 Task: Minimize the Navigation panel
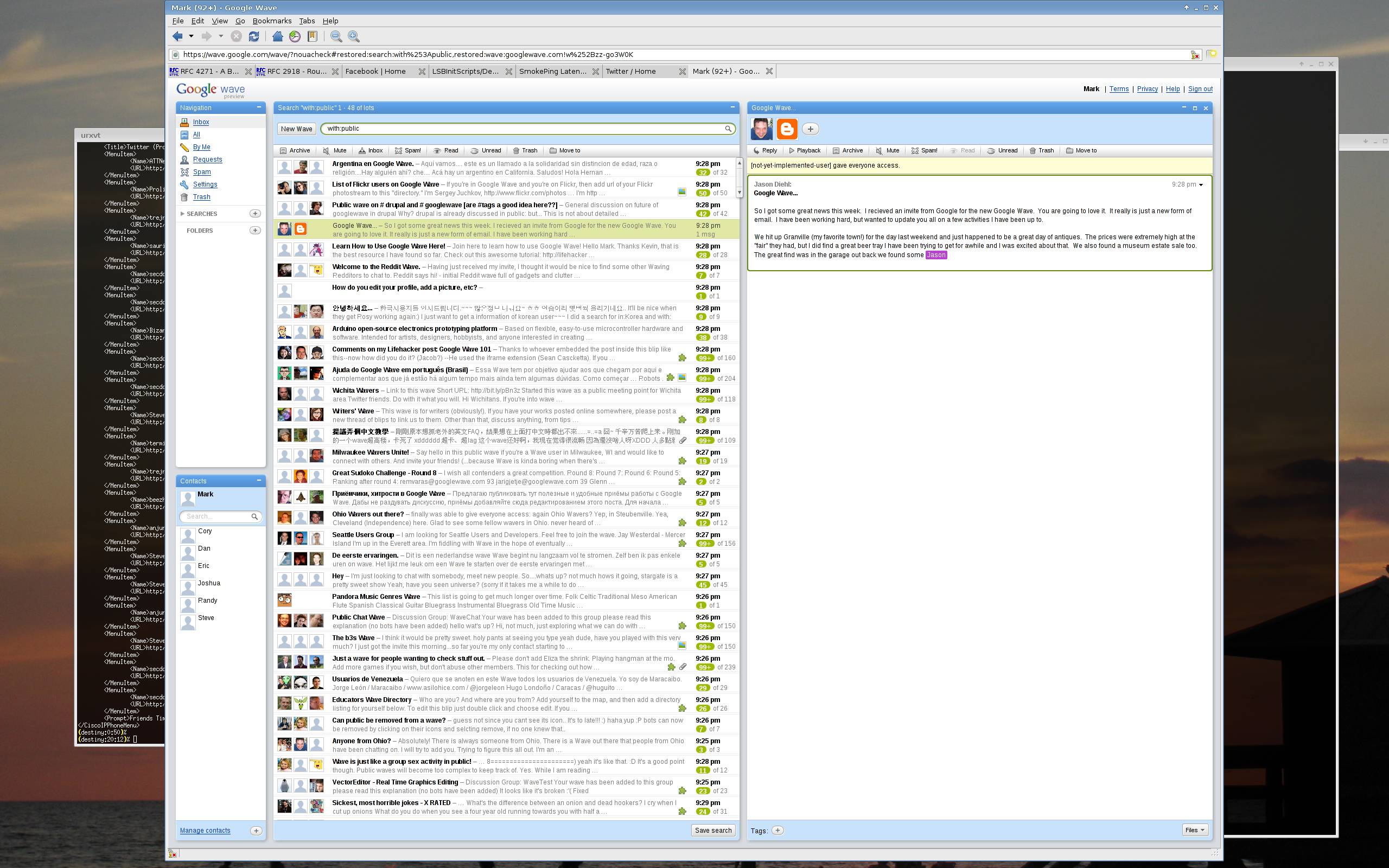tap(259, 107)
